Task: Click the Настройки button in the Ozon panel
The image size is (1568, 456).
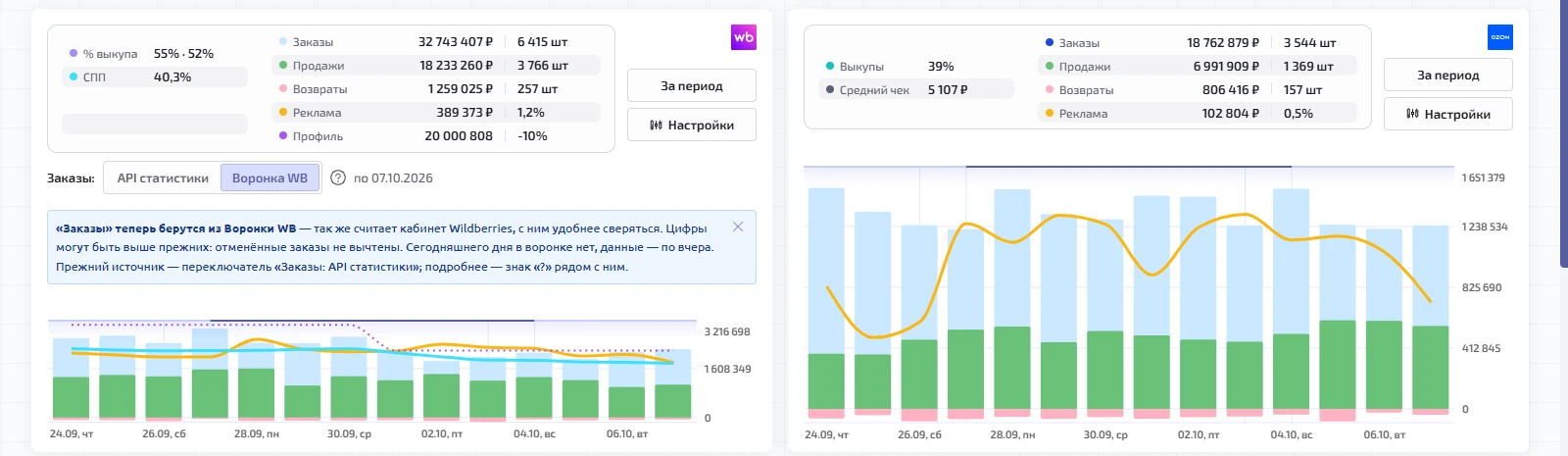Action: (1448, 114)
